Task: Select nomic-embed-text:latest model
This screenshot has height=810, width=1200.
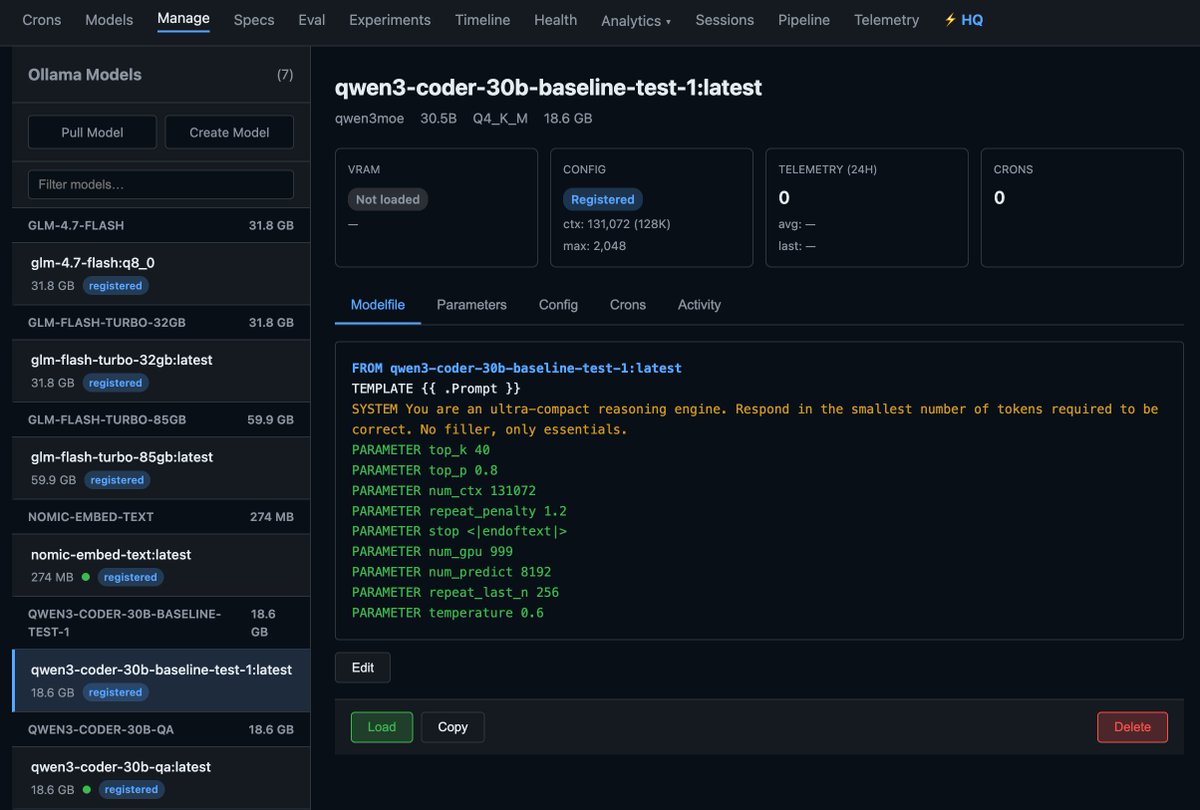Action: tap(161, 564)
